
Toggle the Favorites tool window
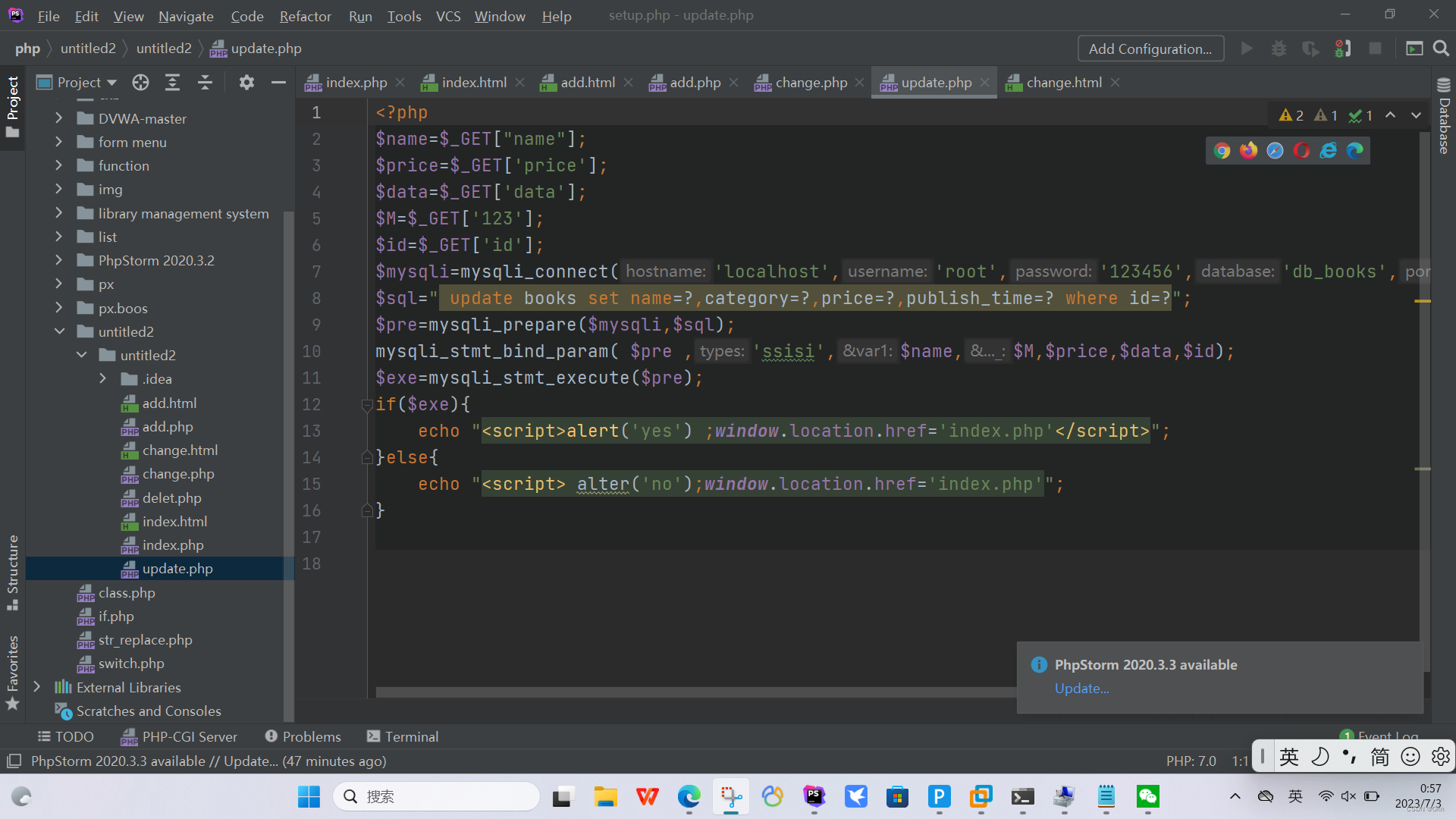12,671
